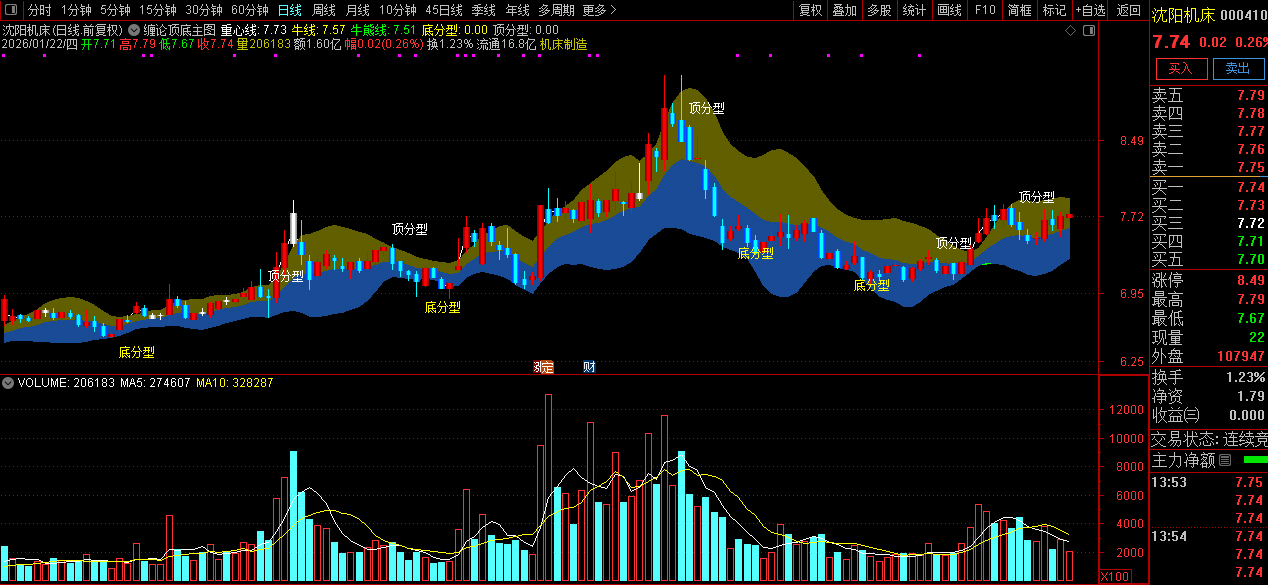Click the 卖二 order row
The image size is (1268, 585).
point(1208,150)
